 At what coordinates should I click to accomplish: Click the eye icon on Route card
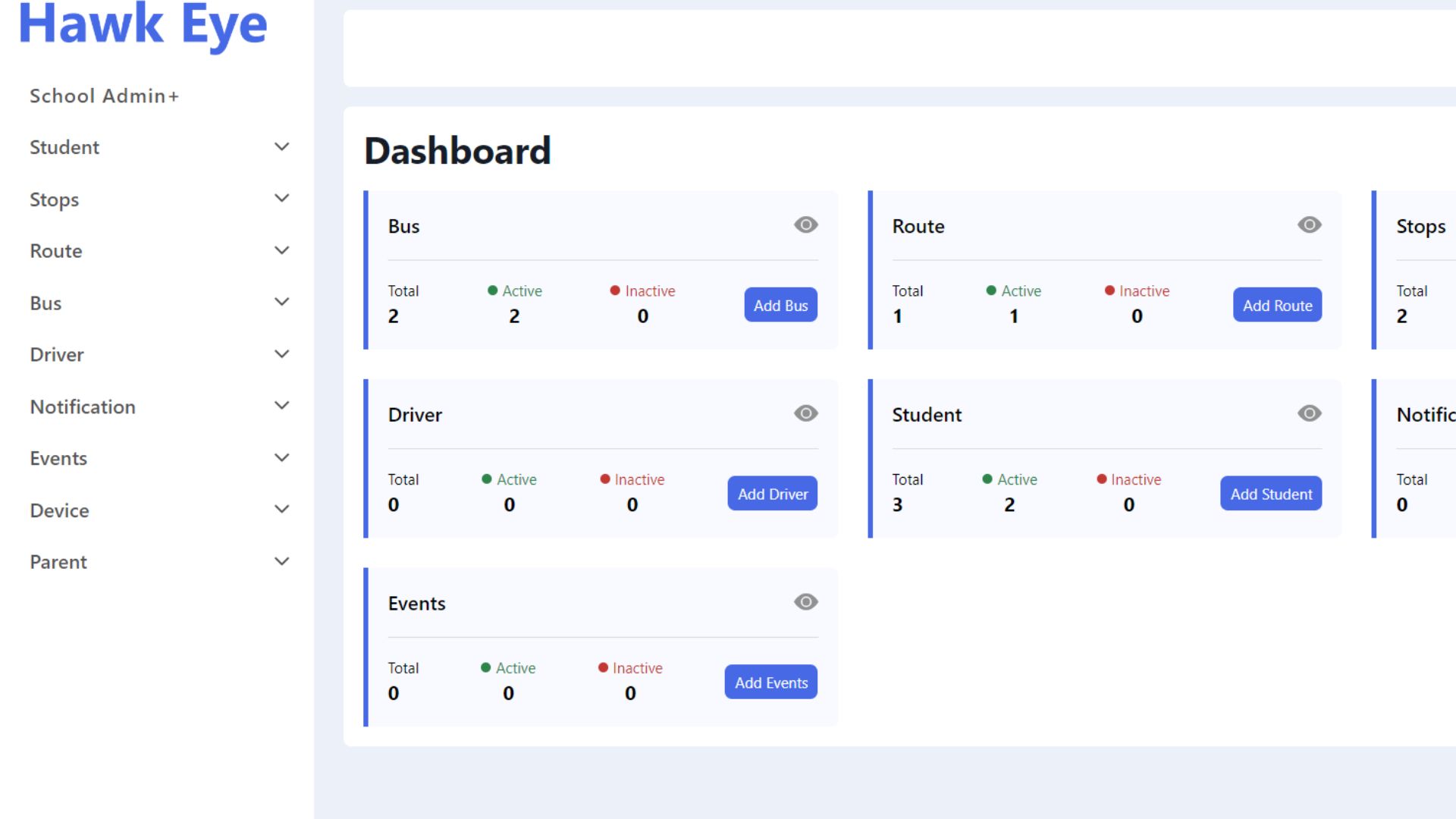click(1309, 225)
